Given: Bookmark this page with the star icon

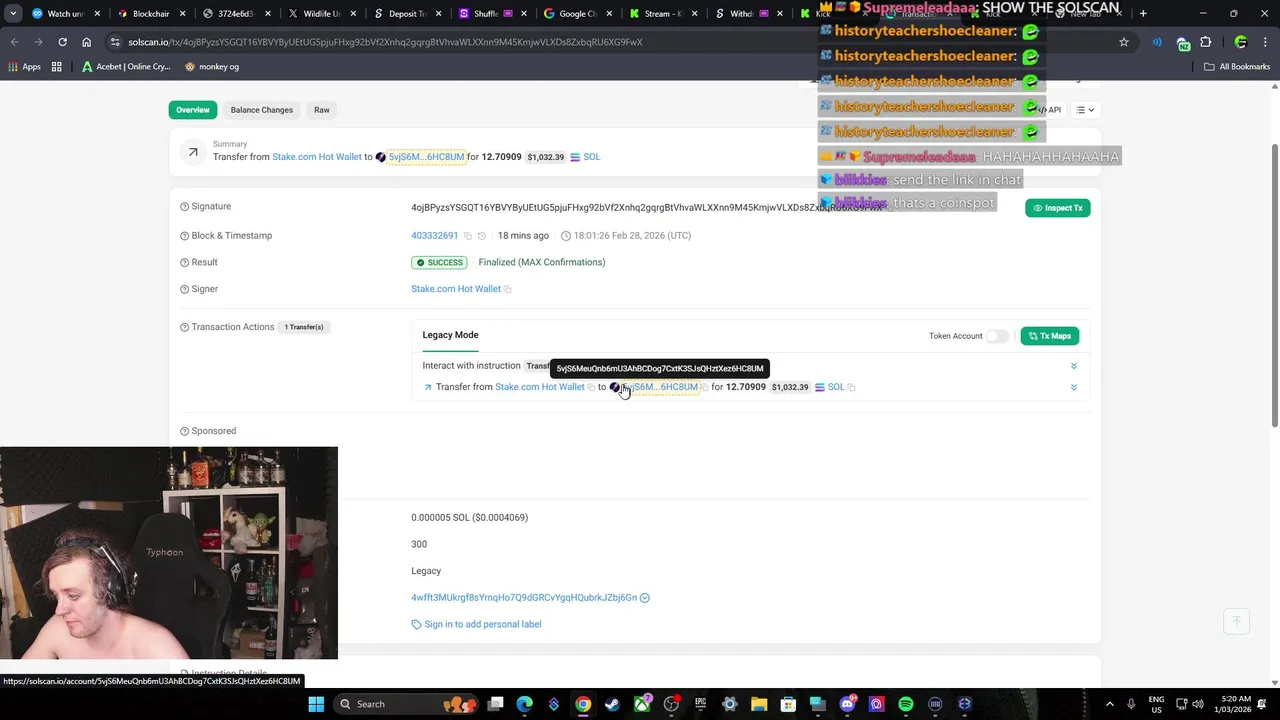Looking at the screenshot, I should tap(1124, 42).
